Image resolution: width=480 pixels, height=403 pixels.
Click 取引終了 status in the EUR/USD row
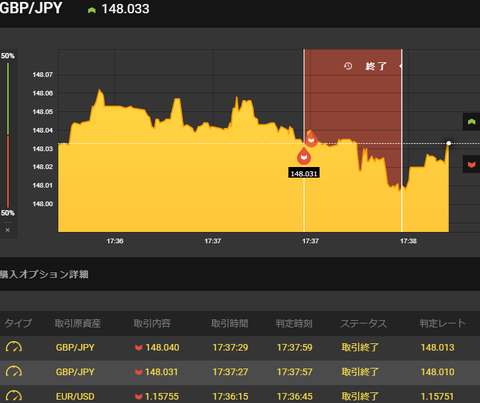(x=360, y=396)
